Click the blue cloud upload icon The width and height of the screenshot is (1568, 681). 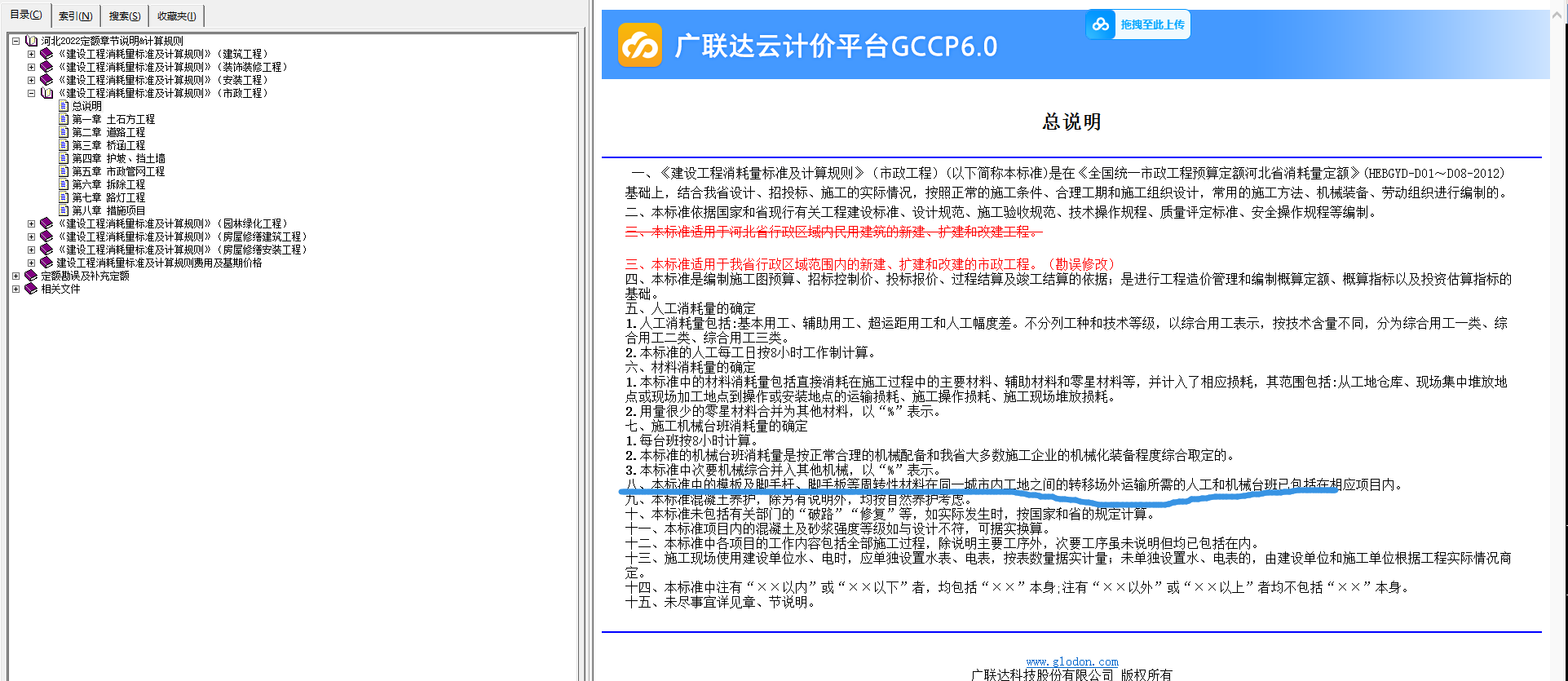tap(1101, 24)
